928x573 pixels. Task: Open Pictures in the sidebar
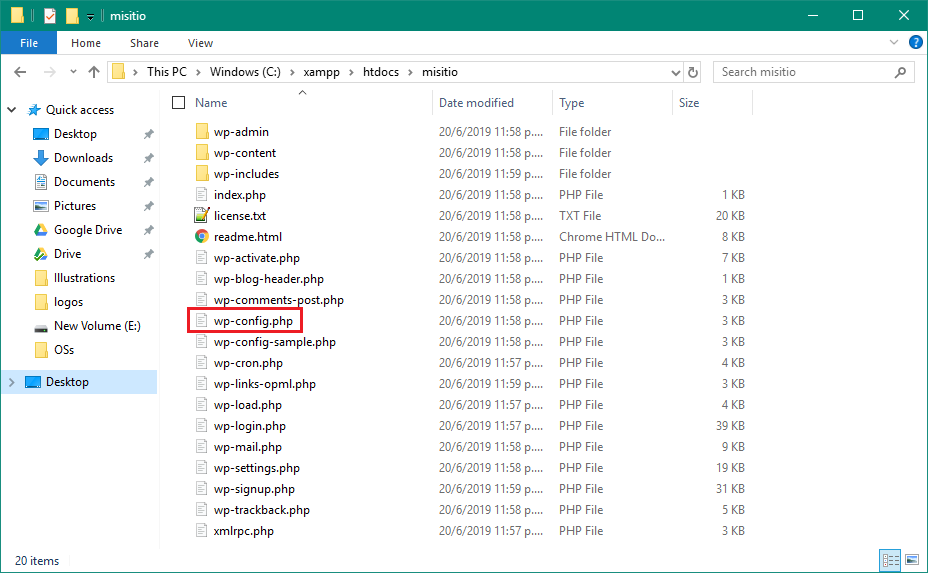(75, 205)
